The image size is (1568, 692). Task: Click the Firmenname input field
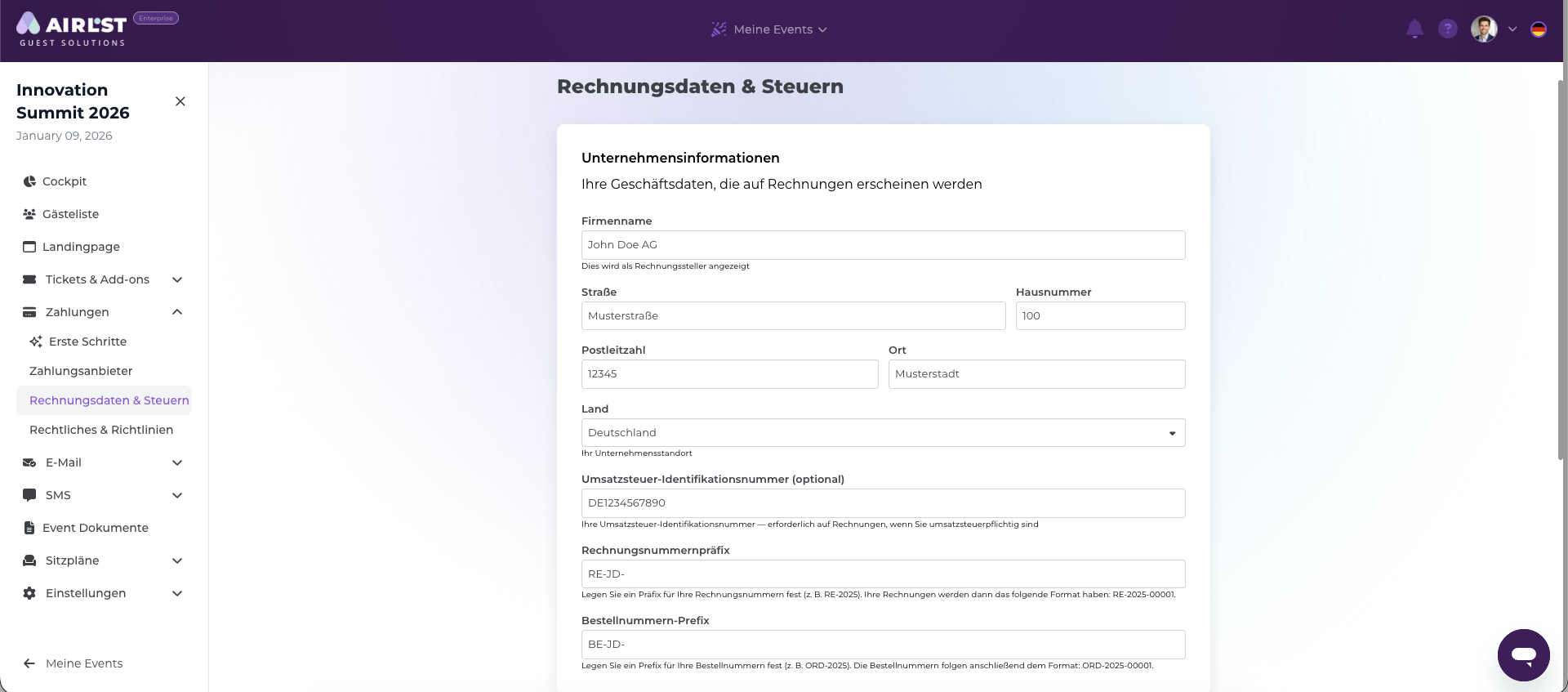882,245
